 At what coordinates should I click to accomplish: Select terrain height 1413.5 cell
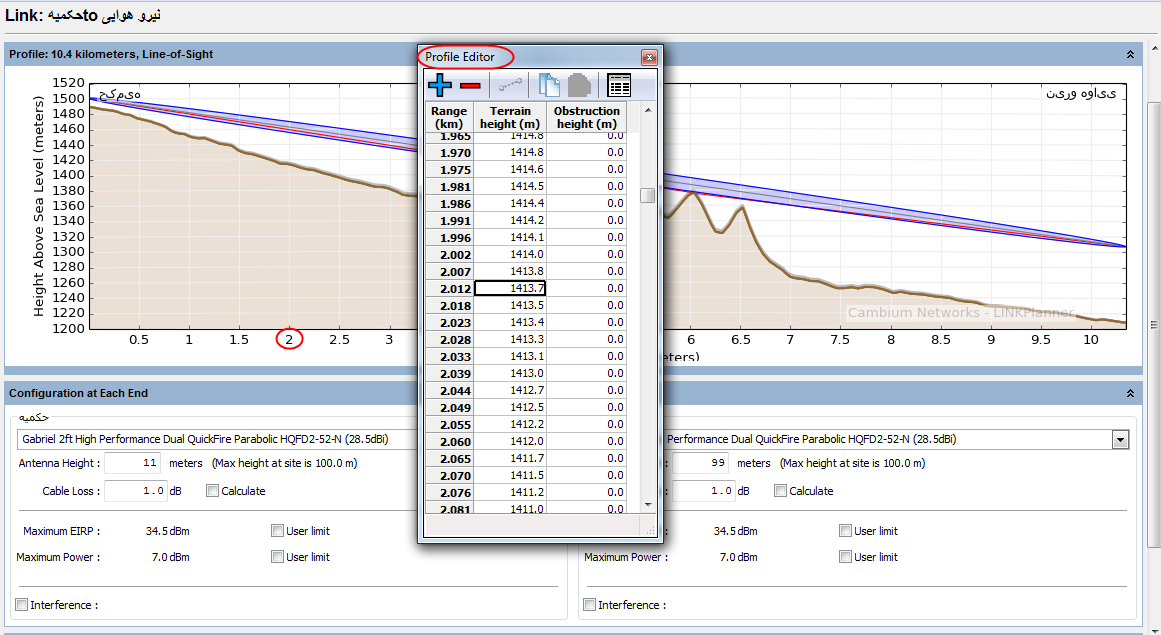(509, 305)
